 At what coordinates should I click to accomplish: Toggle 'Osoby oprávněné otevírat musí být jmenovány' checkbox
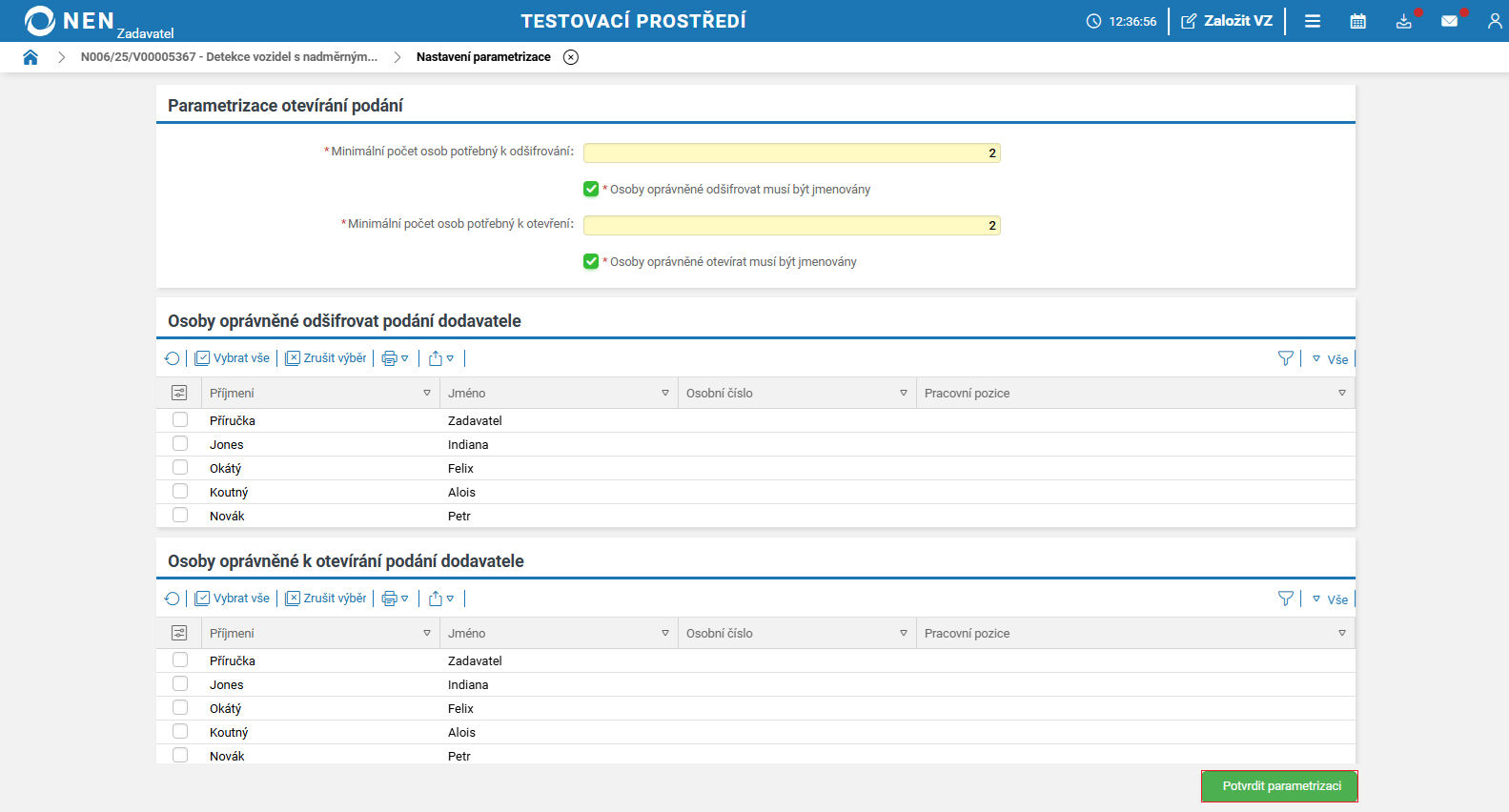[x=591, y=261]
